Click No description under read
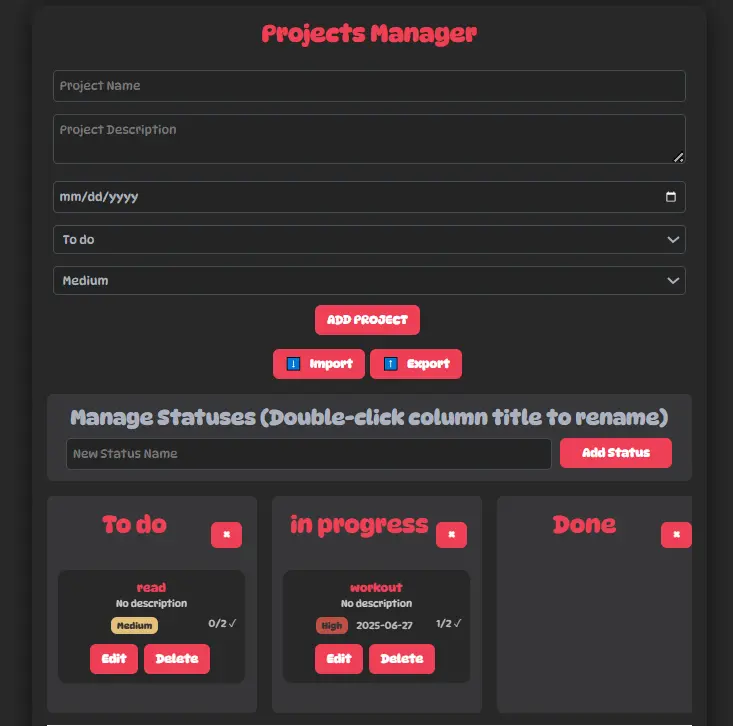The image size is (733, 726). 151,604
